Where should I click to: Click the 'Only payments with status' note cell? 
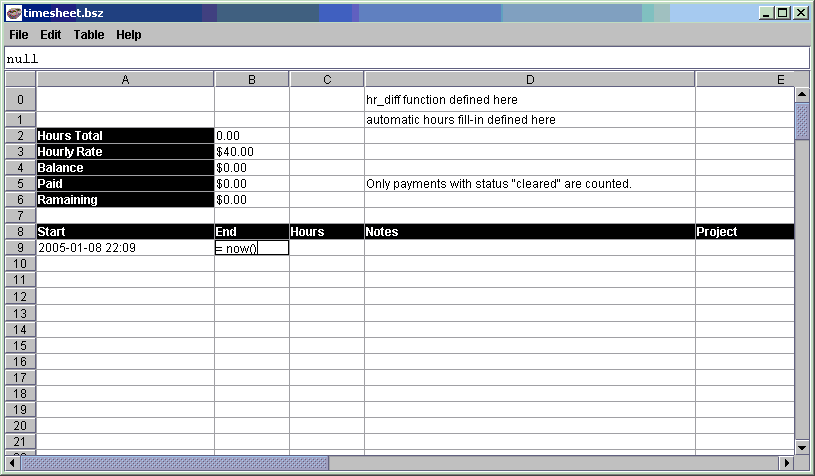pos(530,184)
